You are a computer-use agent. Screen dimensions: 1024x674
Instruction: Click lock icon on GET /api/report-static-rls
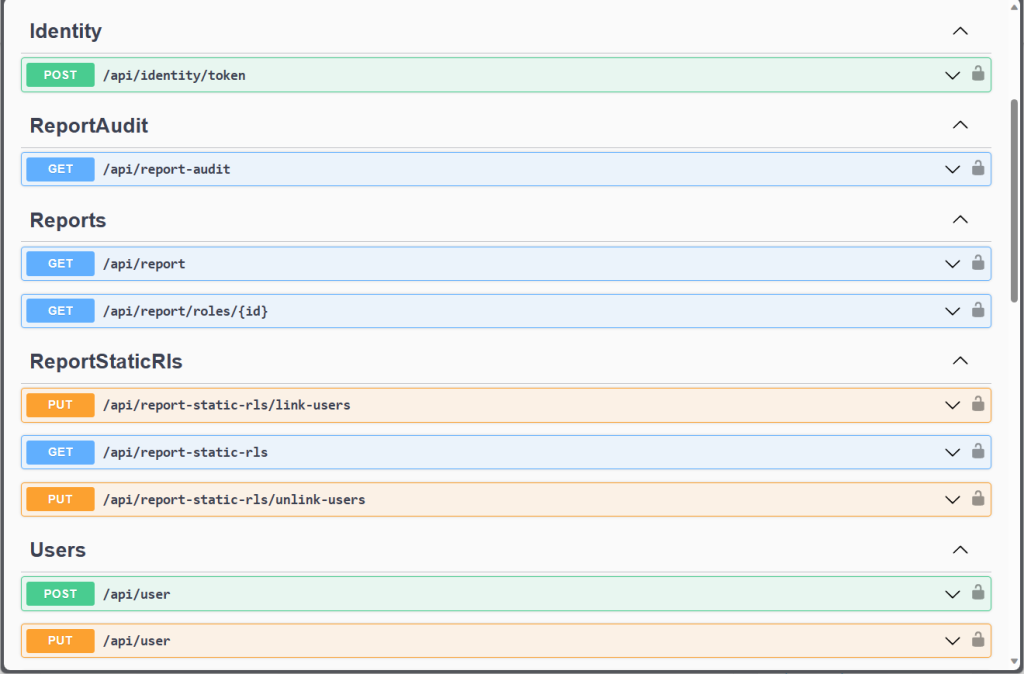(x=978, y=452)
